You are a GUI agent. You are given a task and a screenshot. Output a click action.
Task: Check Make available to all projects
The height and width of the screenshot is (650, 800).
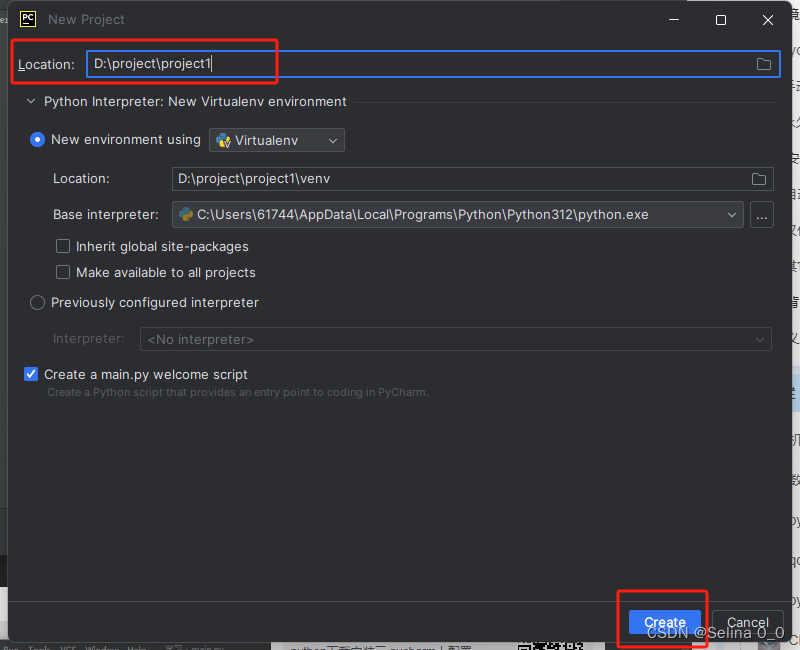62,272
